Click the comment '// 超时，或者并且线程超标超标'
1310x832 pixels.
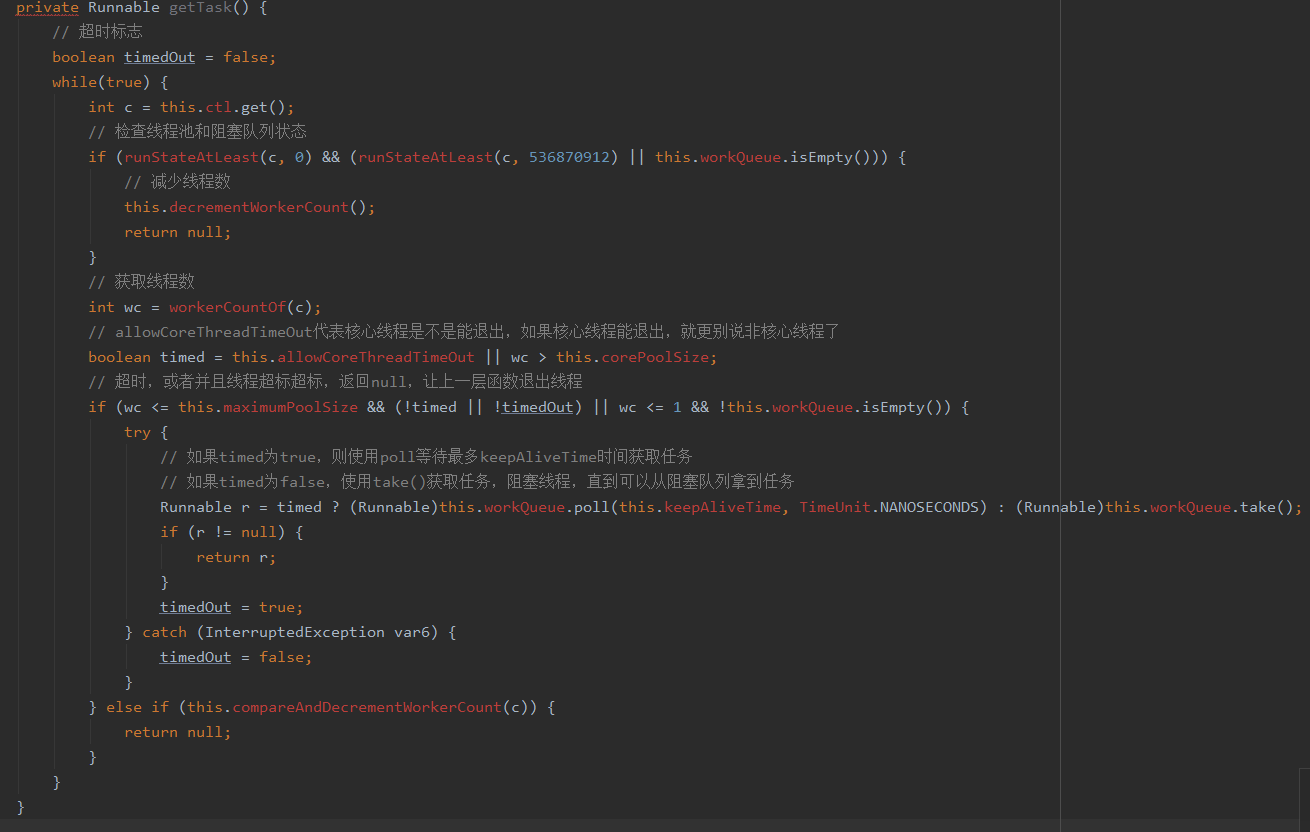click(335, 382)
